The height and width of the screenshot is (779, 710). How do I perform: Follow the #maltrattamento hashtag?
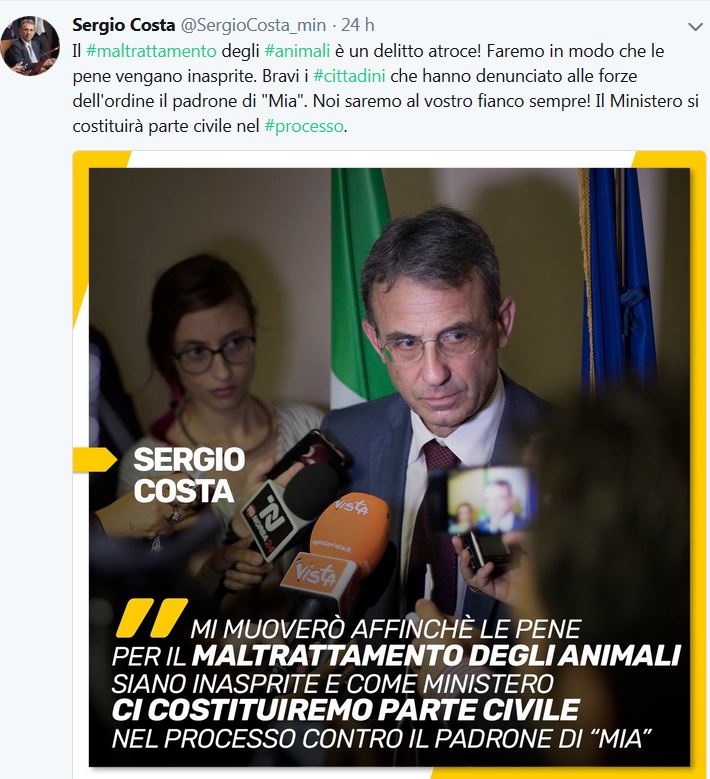point(152,51)
